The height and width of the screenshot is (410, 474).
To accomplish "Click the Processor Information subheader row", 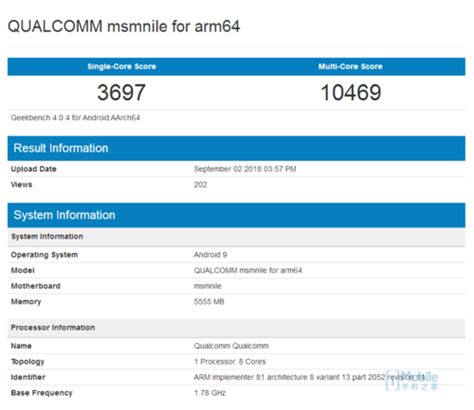I will [236, 328].
